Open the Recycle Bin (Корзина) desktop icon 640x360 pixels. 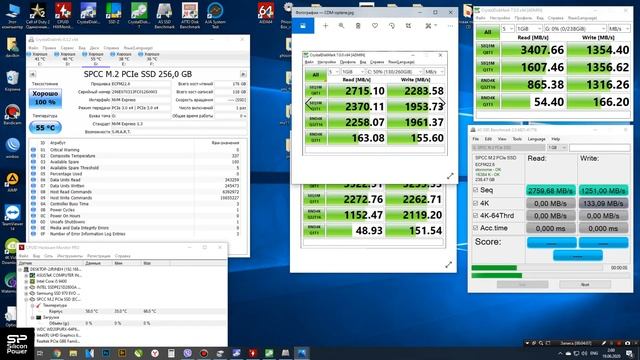tap(12, 81)
